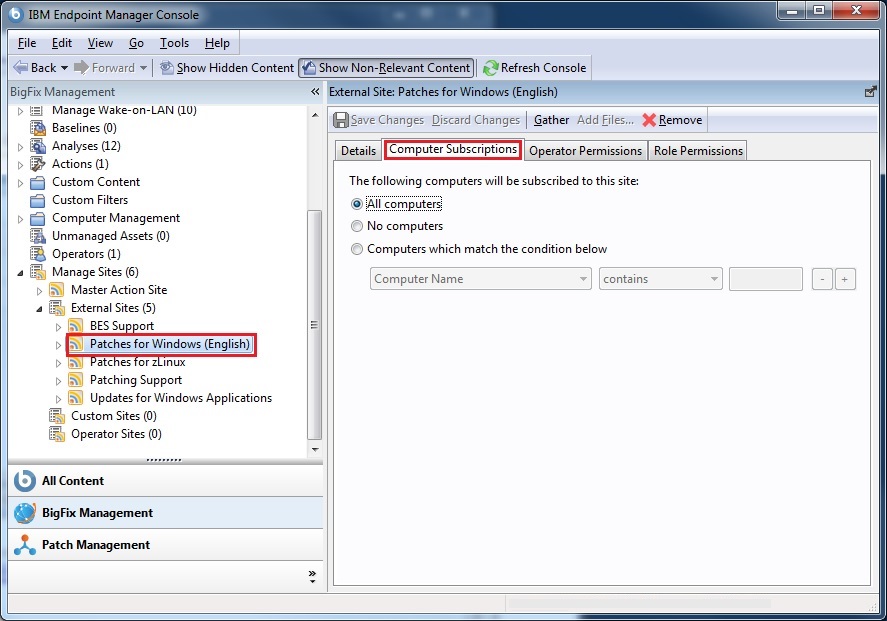
Task: Expand the Master Action Site node
Action: tap(39, 291)
